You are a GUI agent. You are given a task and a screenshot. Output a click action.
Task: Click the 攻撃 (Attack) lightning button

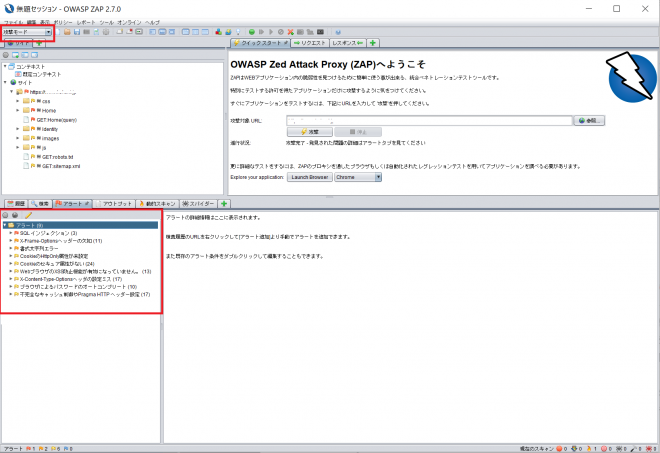(309, 132)
